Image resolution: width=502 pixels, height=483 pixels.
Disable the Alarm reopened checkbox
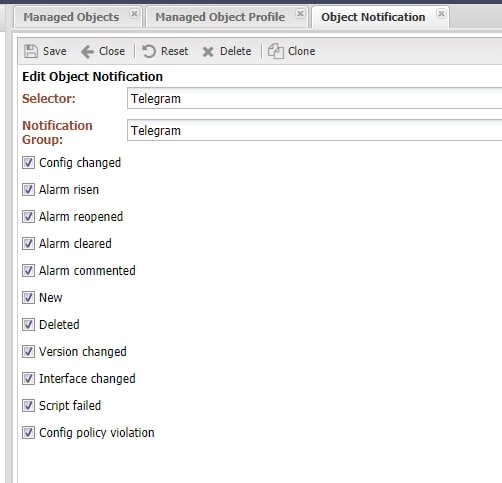pyautogui.click(x=28, y=217)
